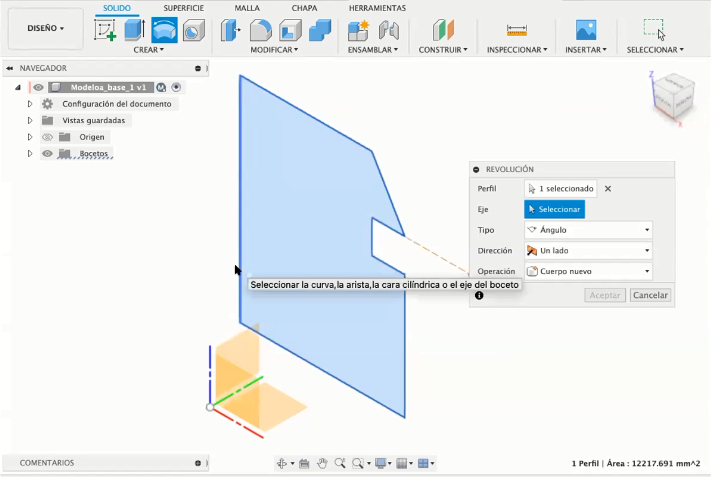Image resolution: width=711 pixels, height=477 pixels.
Task: Open the Seleccionar dropdown menu
Action: pos(655,50)
